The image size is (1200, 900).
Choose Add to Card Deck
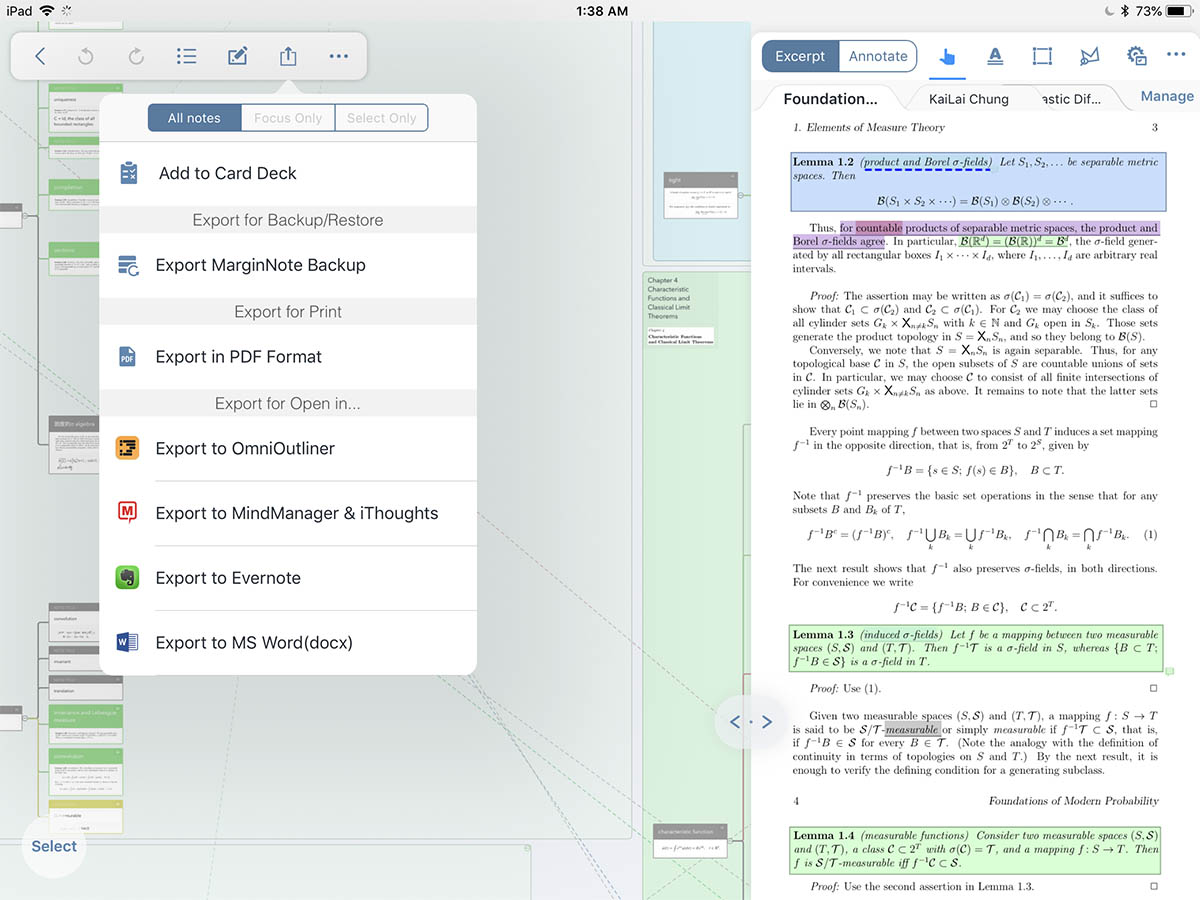tap(288, 173)
